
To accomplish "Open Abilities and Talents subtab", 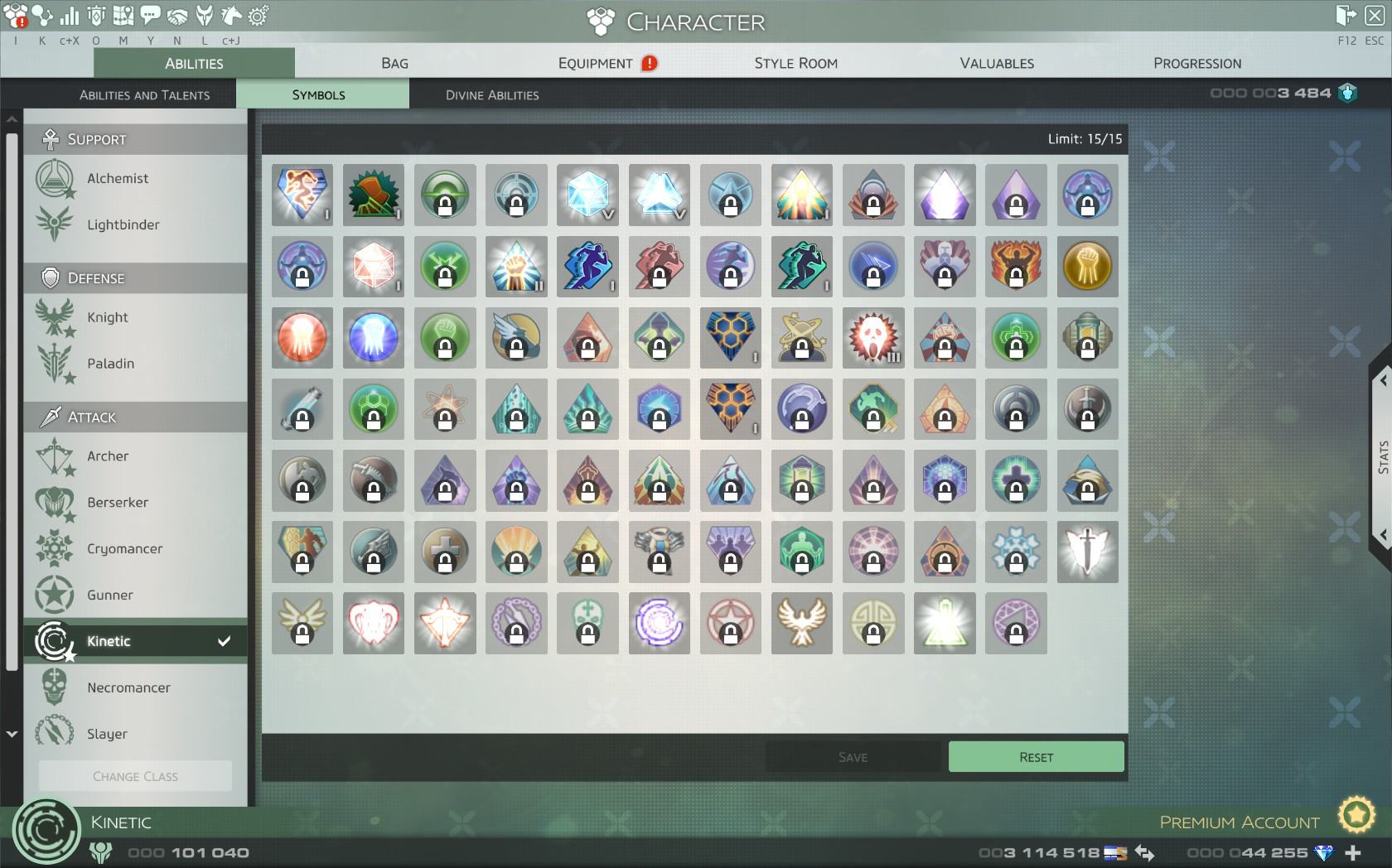I will point(144,94).
